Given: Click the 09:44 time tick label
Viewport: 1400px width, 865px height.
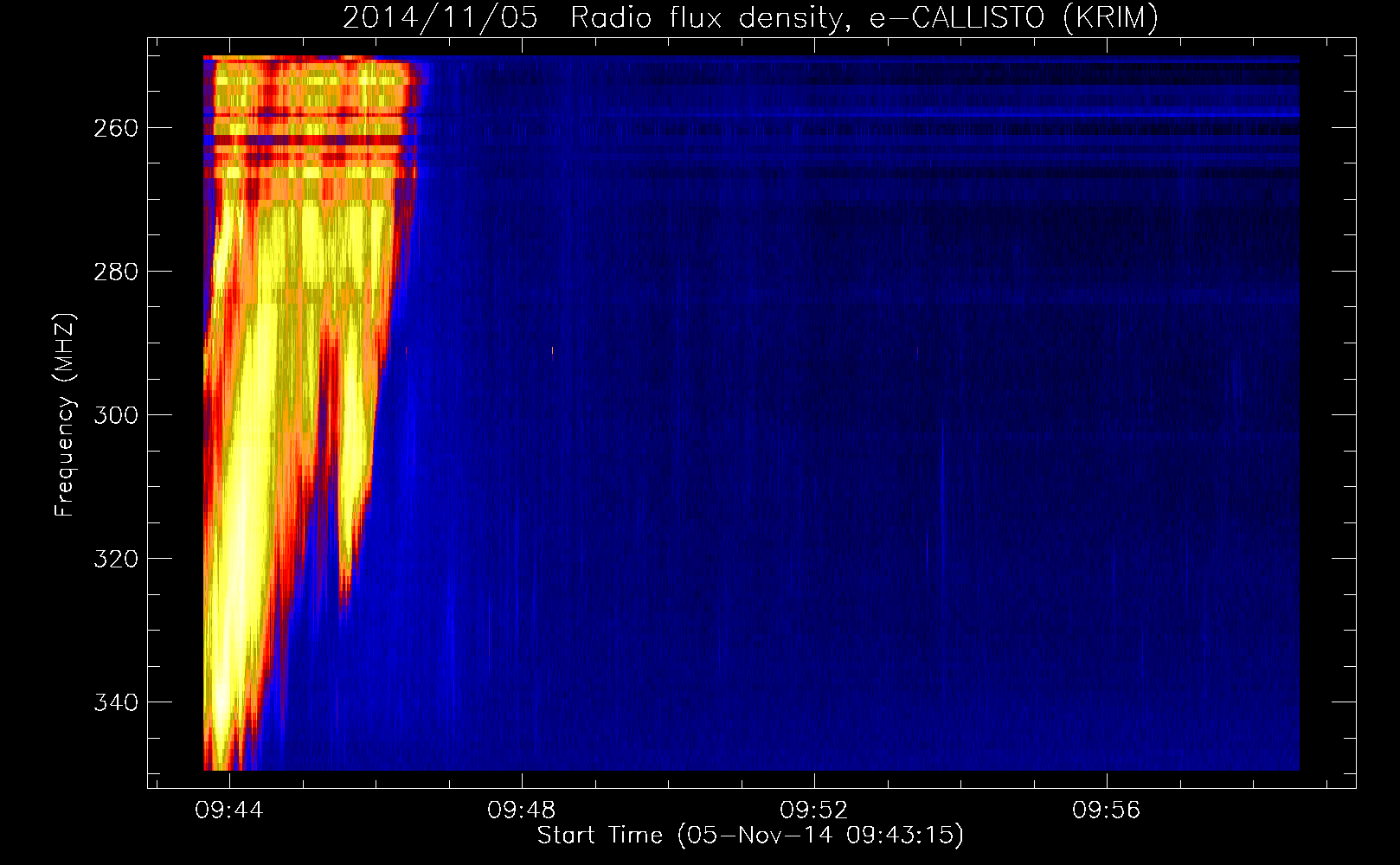Looking at the screenshot, I should coord(229,811).
